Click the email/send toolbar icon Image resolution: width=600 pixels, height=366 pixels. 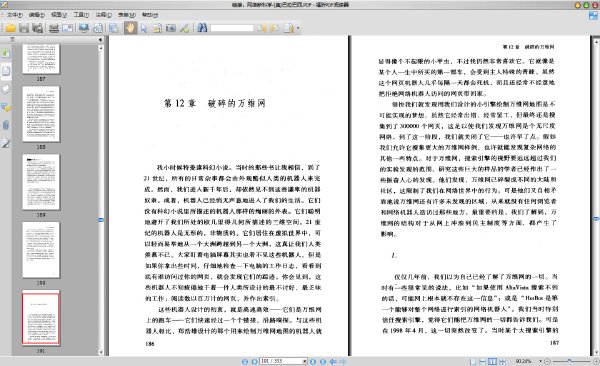(x=67, y=28)
